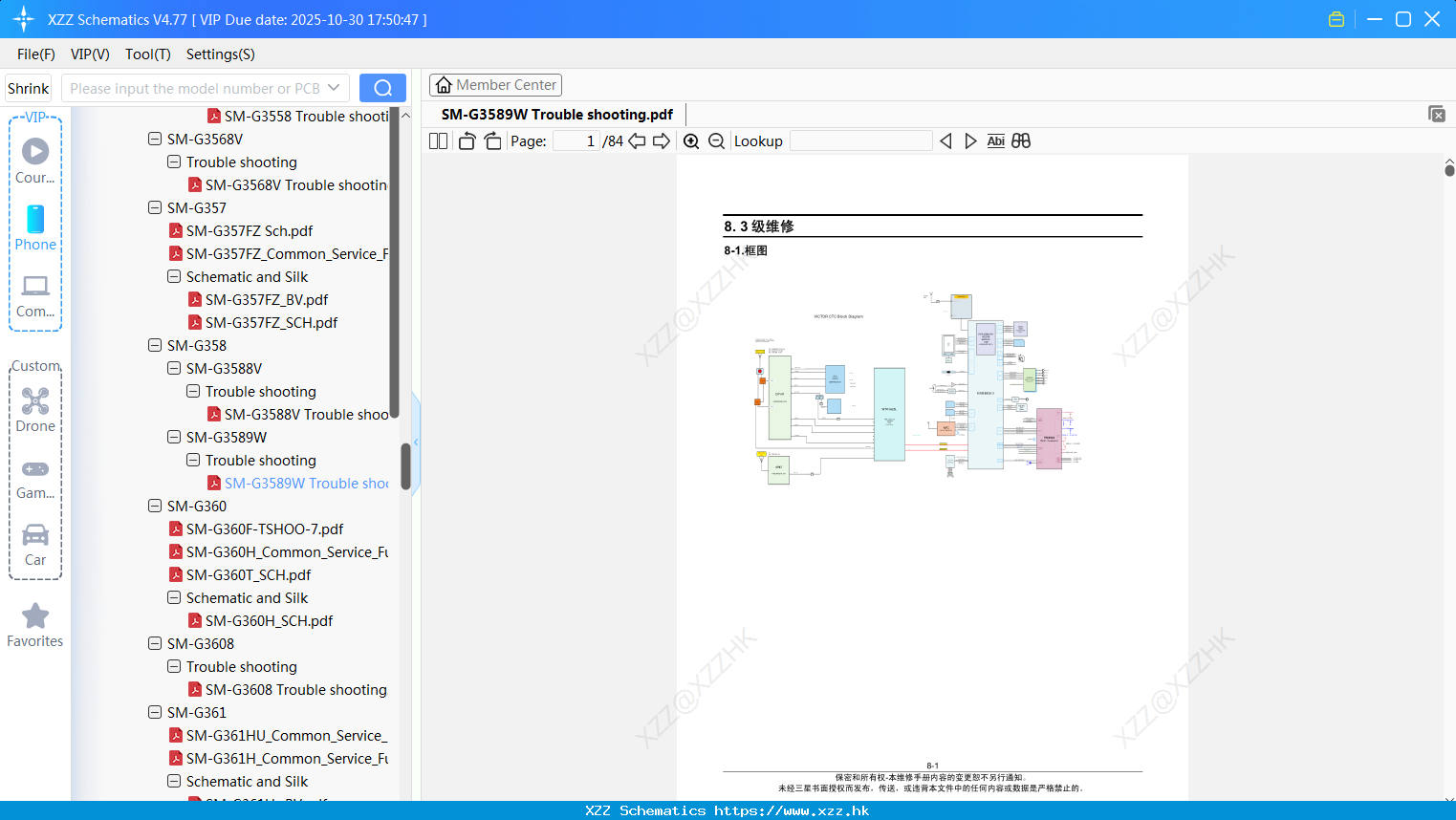Open the XZZ website link in status bar
Screen dimensions: 1456x820
[792, 810]
